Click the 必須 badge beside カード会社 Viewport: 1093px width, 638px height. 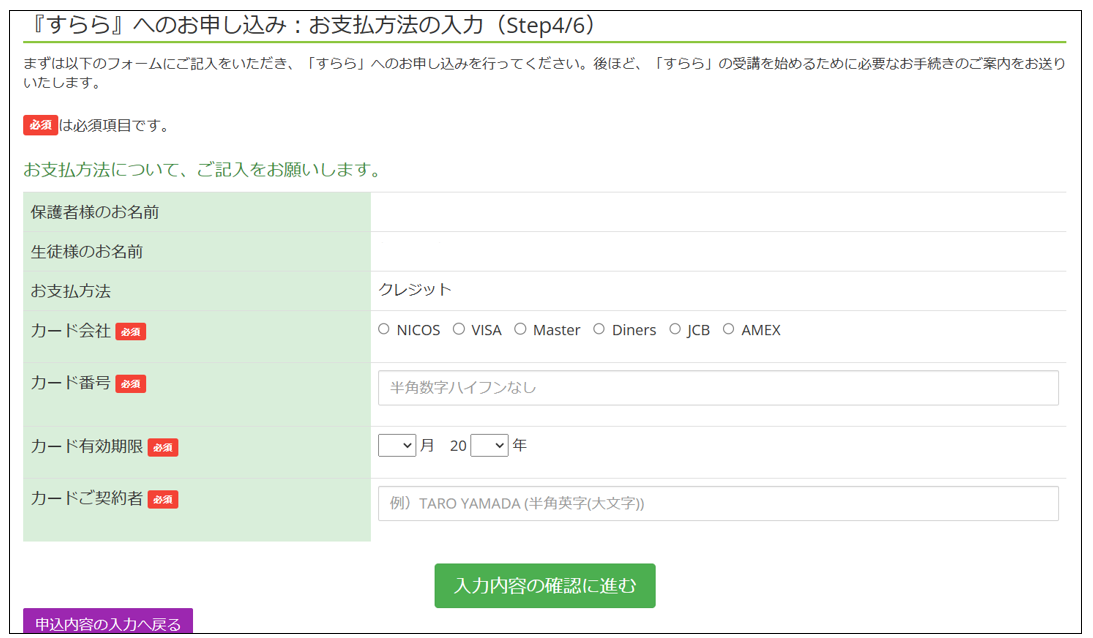pos(130,332)
